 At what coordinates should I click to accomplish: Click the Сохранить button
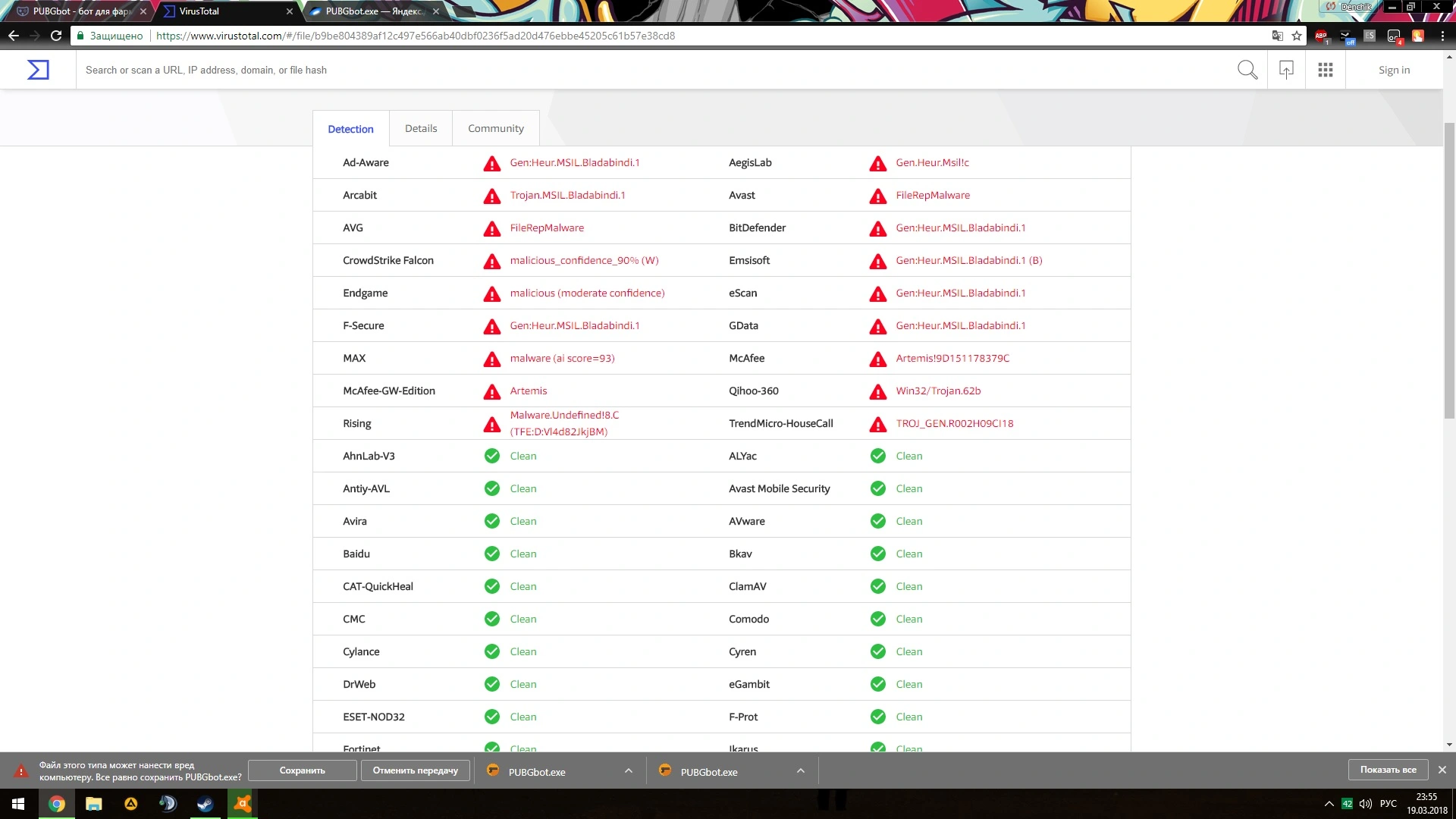coord(303,770)
